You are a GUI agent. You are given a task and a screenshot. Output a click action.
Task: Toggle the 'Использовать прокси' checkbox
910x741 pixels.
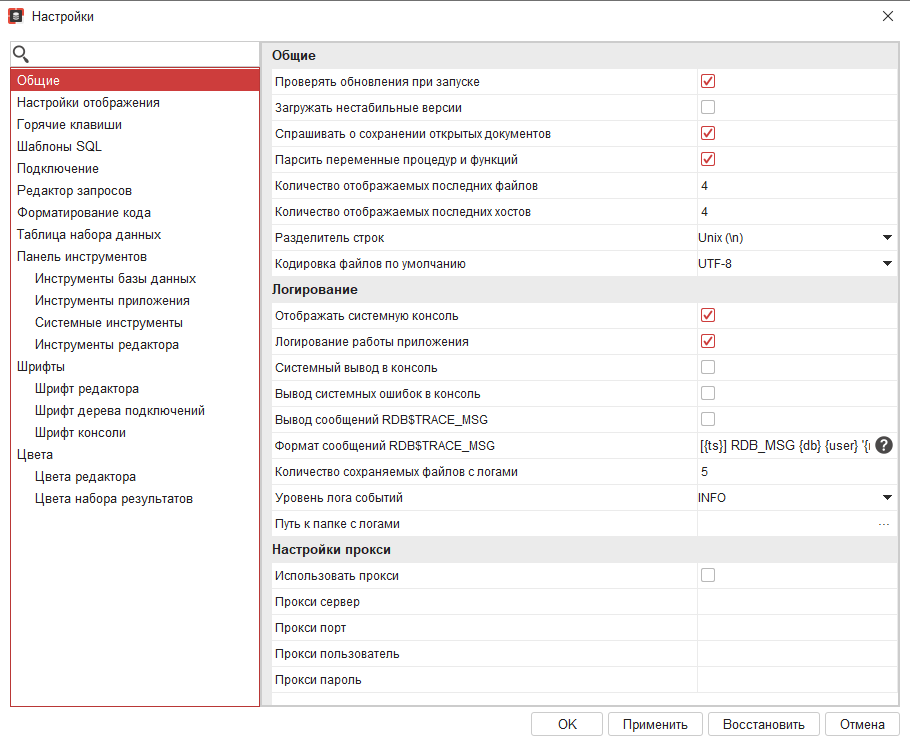click(x=708, y=576)
